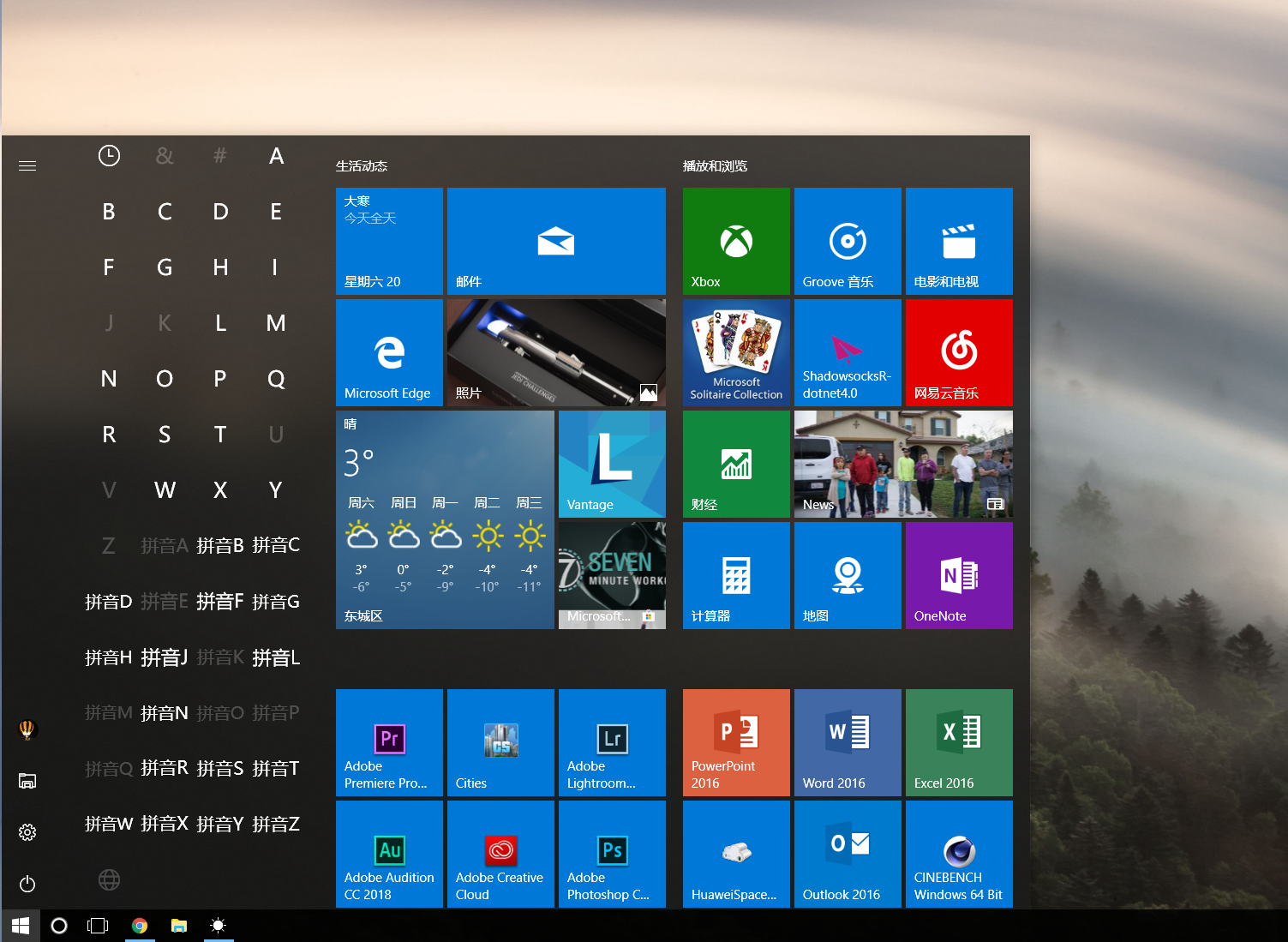The width and height of the screenshot is (1288, 942).
Task: Launch Groove 音乐 tile
Action: pyautogui.click(x=848, y=241)
